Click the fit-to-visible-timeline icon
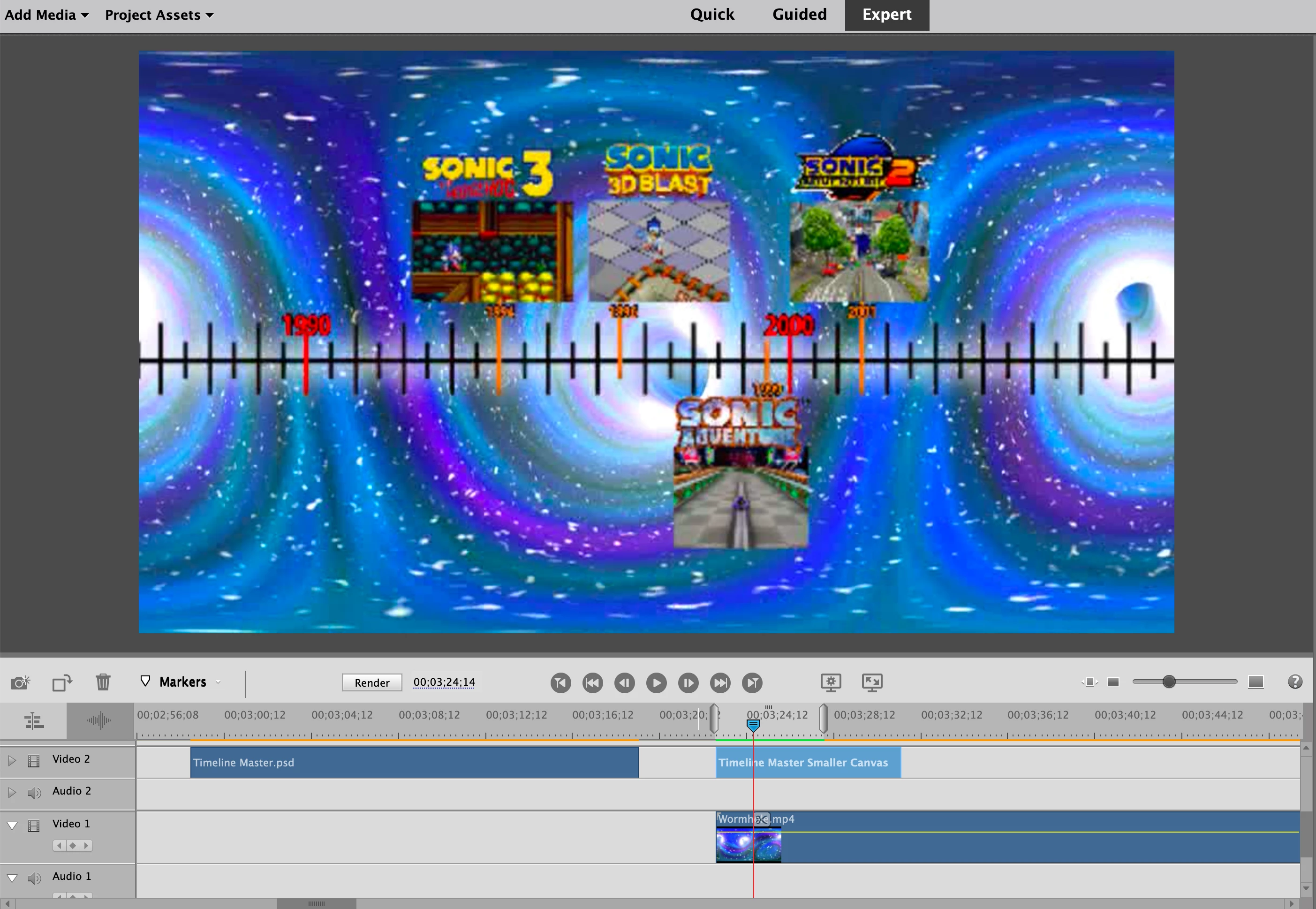Image resolution: width=1316 pixels, height=909 pixels. point(1089,682)
